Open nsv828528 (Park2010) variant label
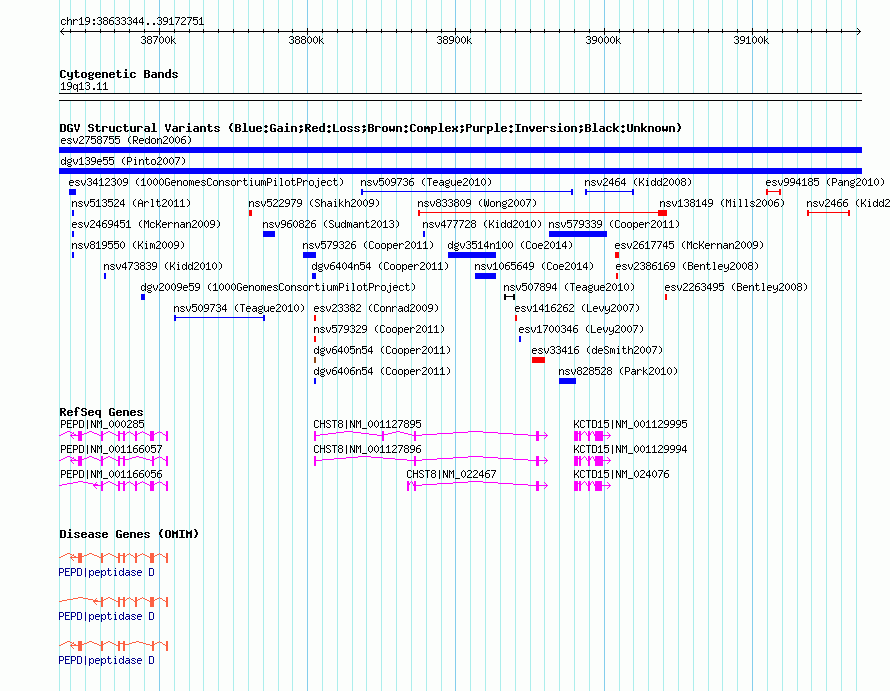 tap(618, 371)
